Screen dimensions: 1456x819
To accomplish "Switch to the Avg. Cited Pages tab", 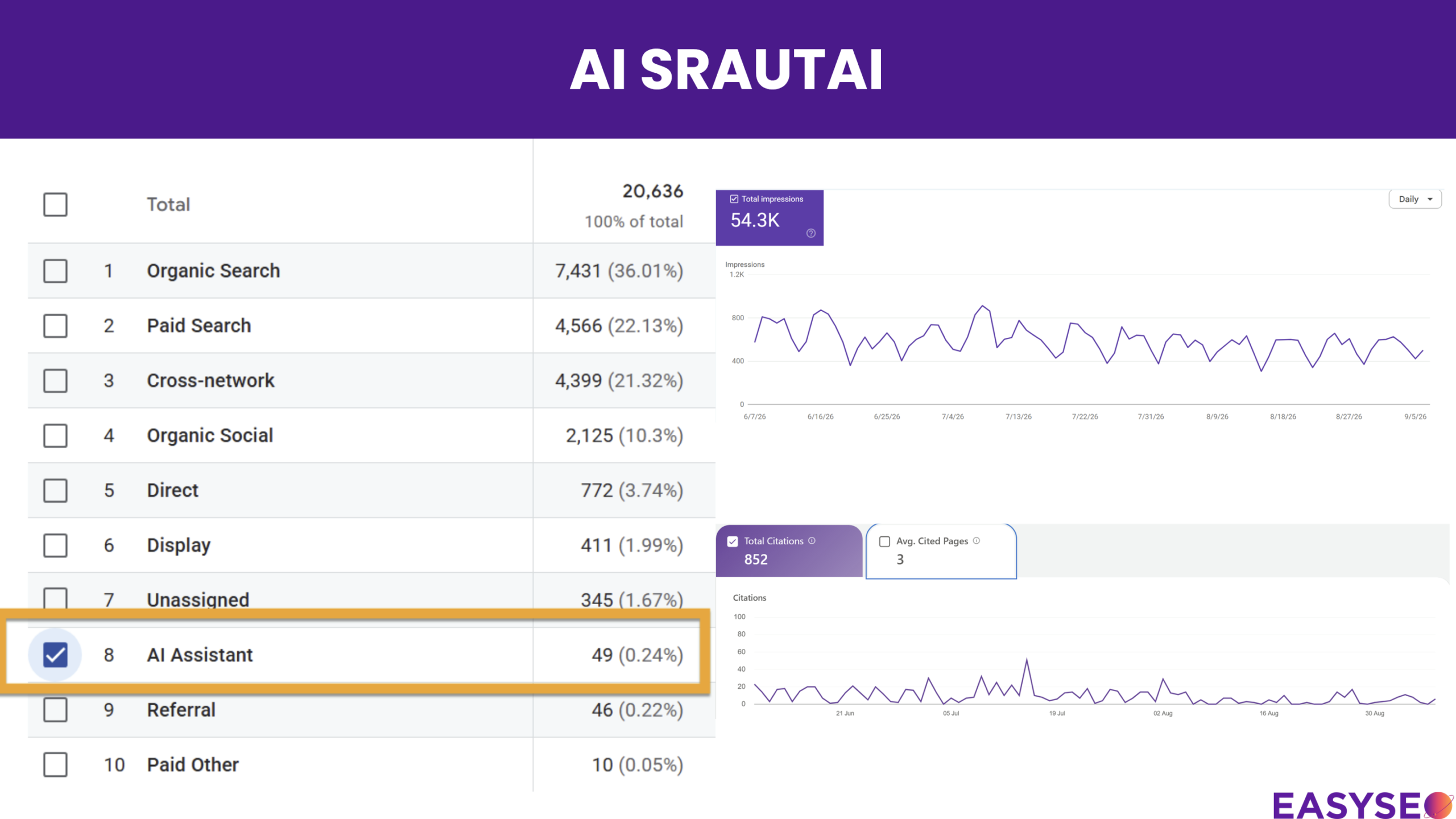I will (x=941, y=551).
